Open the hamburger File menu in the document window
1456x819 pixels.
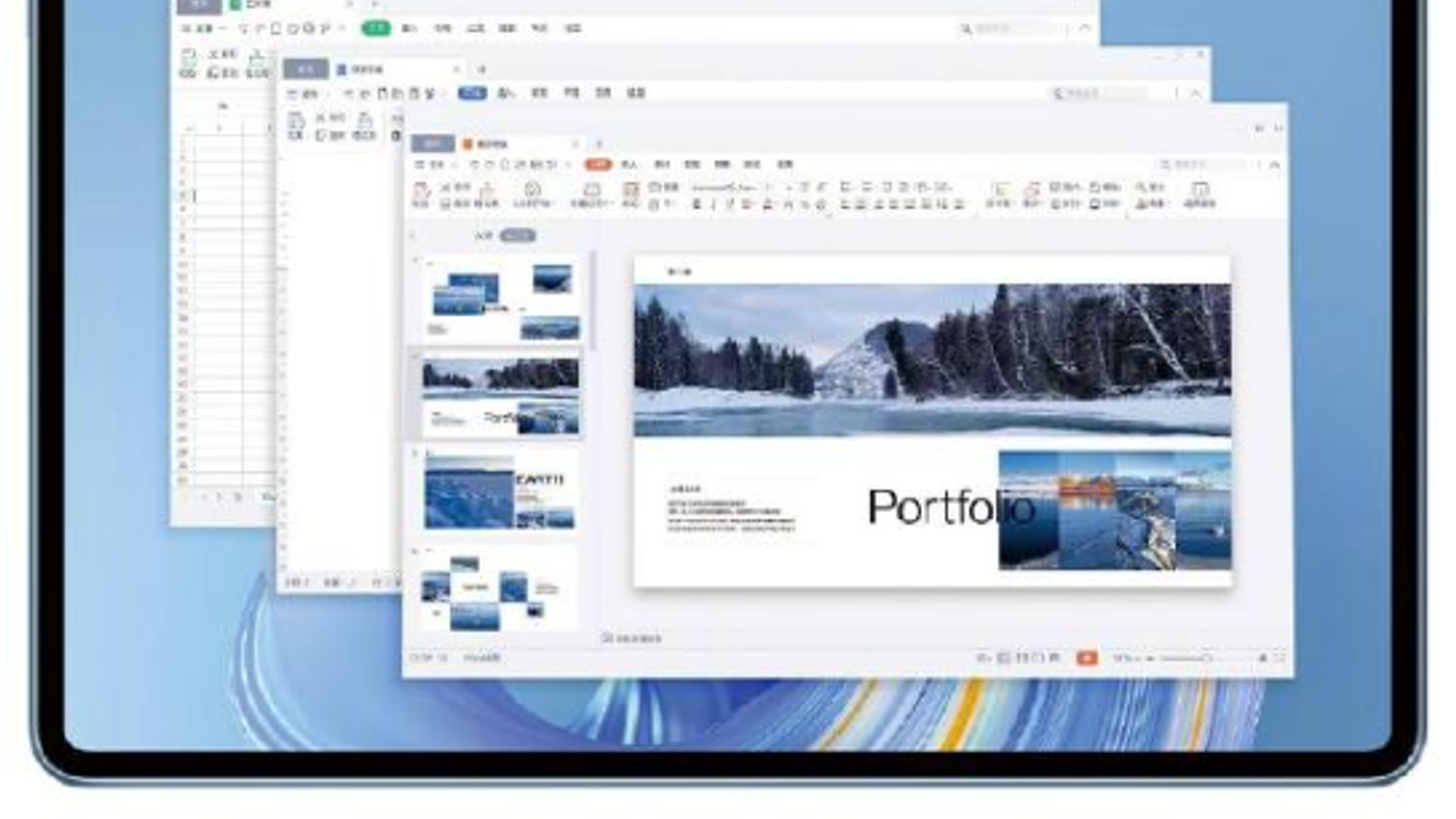tap(303, 93)
